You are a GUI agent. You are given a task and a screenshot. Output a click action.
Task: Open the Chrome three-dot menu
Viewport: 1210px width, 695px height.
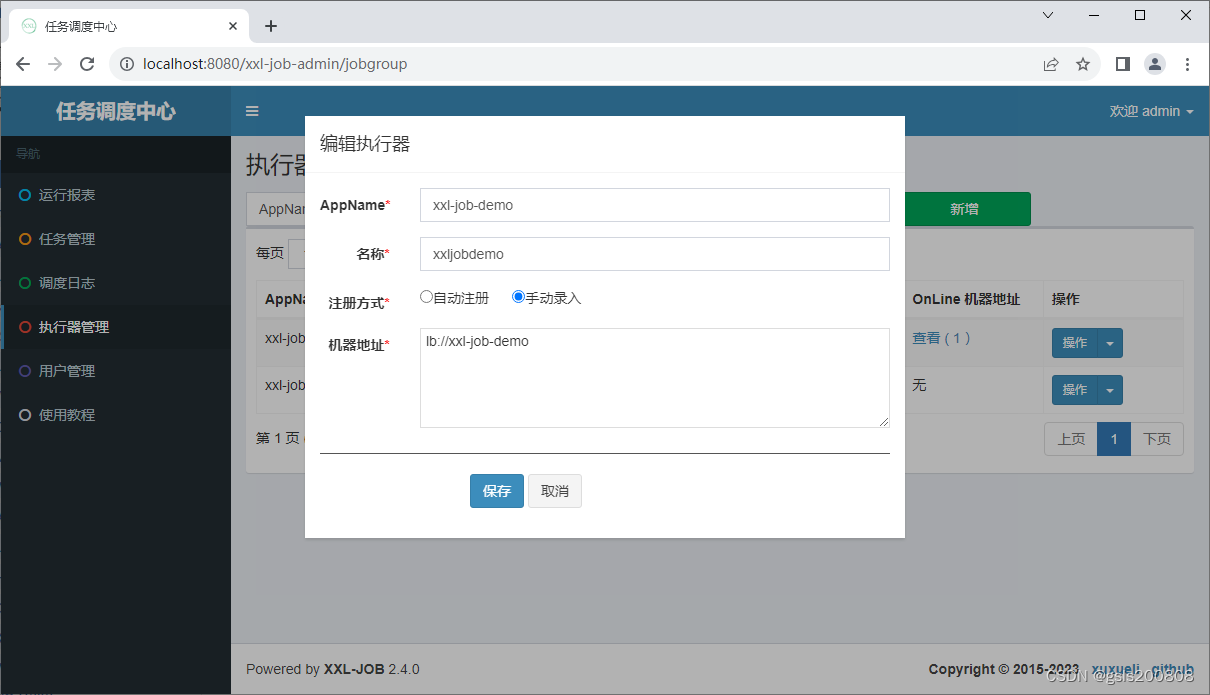[1187, 64]
